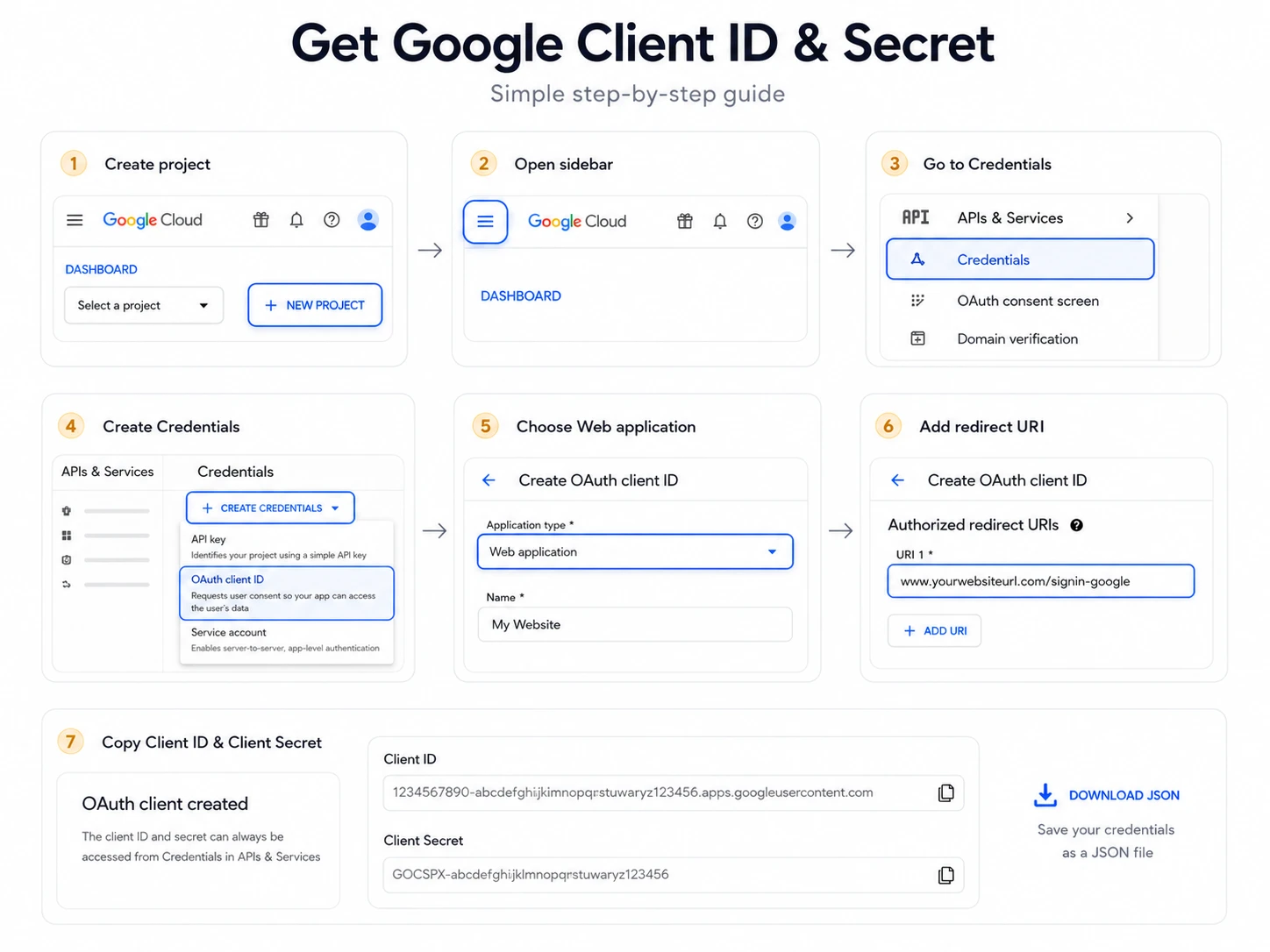This screenshot has height=952, width=1270.
Task: Copy the Client ID value
Action: pyautogui.click(x=946, y=792)
